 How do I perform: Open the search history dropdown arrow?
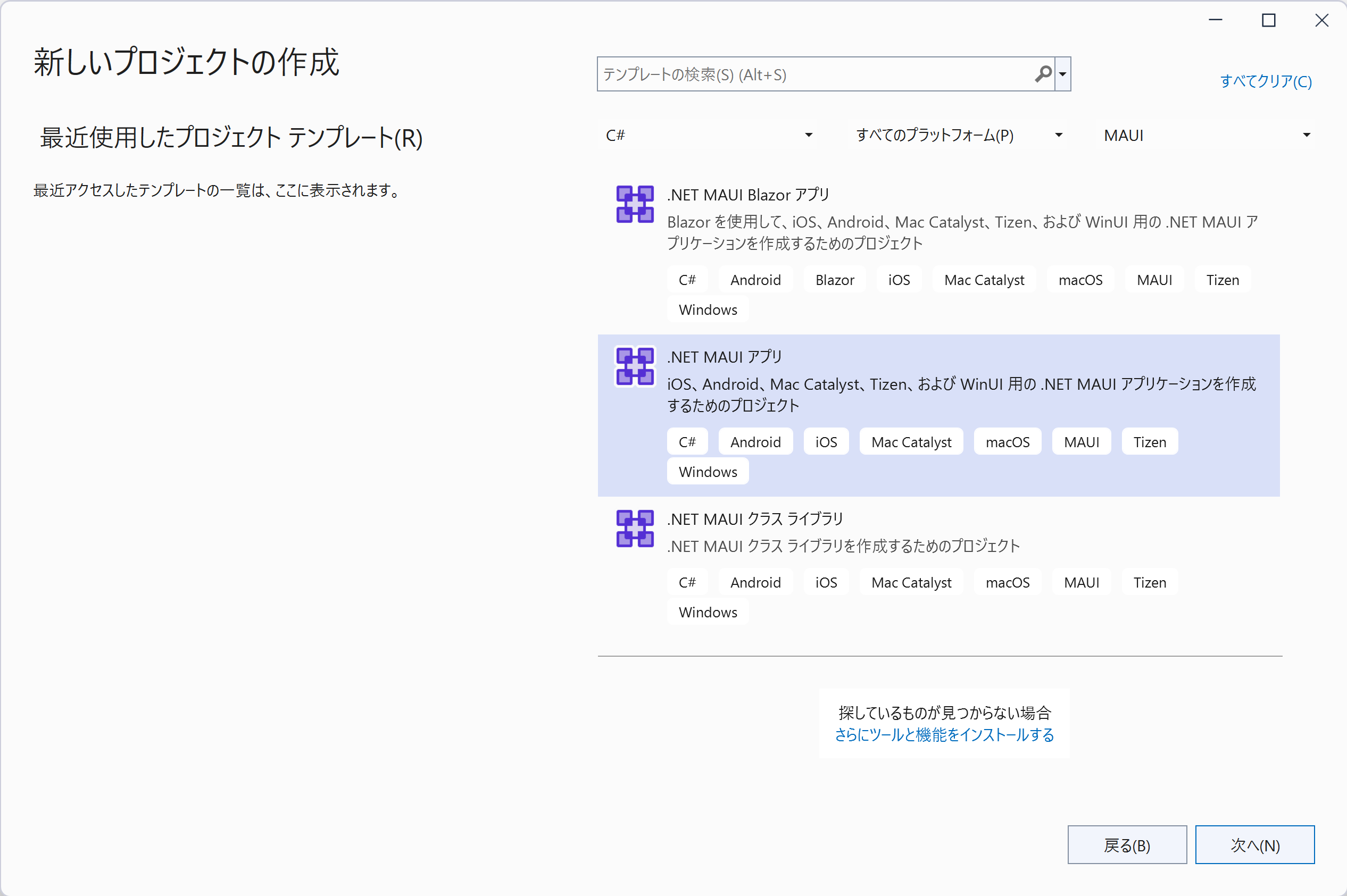tap(1063, 74)
